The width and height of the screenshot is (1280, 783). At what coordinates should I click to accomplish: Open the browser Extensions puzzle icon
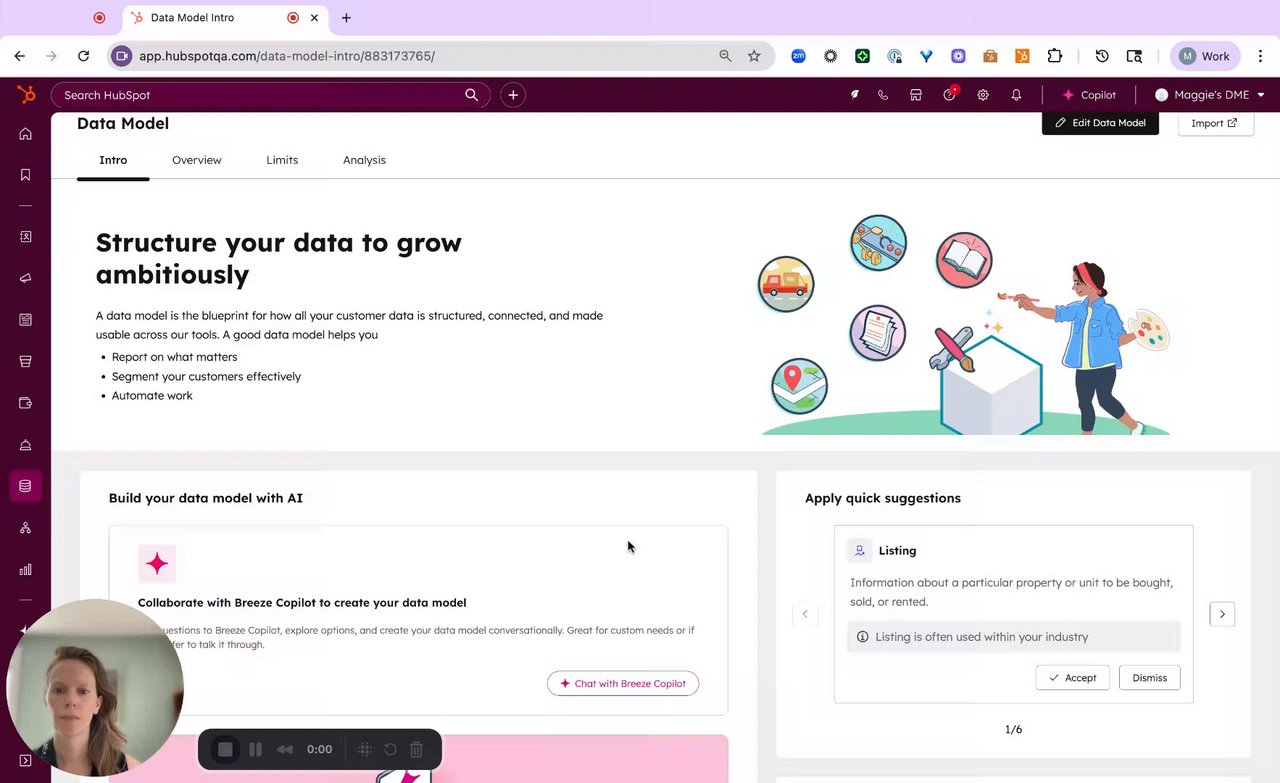pyautogui.click(x=1054, y=56)
